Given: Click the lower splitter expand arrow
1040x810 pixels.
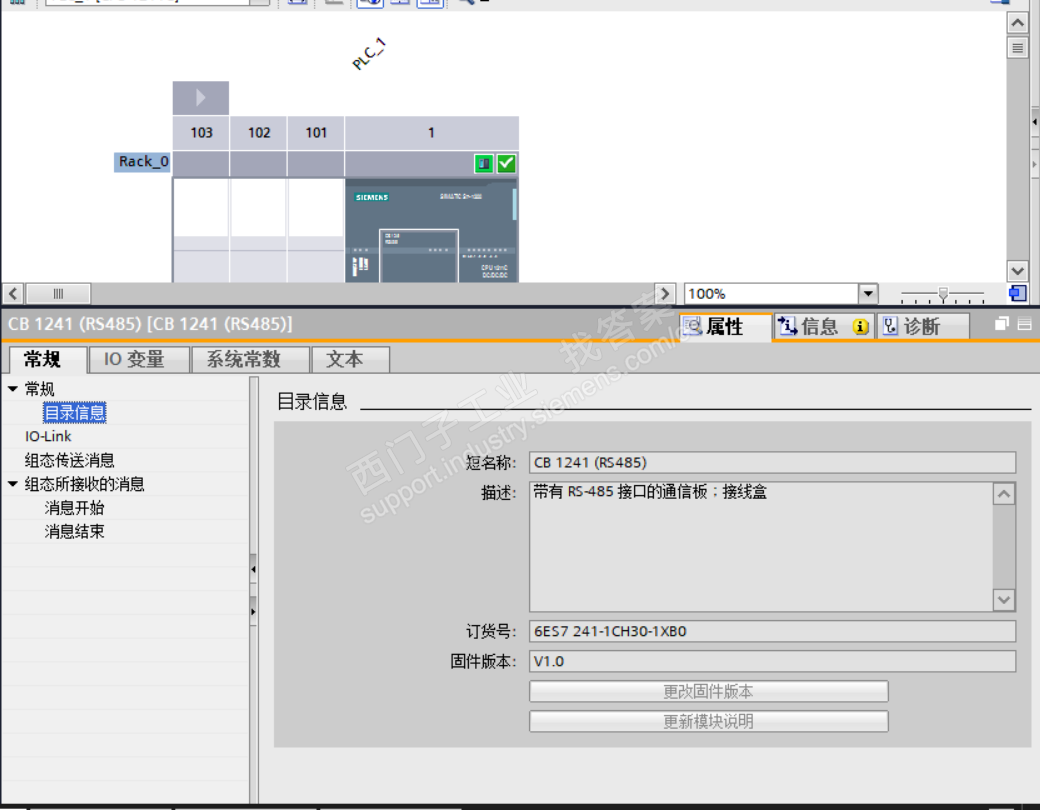Looking at the screenshot, I should coord(253,611).
